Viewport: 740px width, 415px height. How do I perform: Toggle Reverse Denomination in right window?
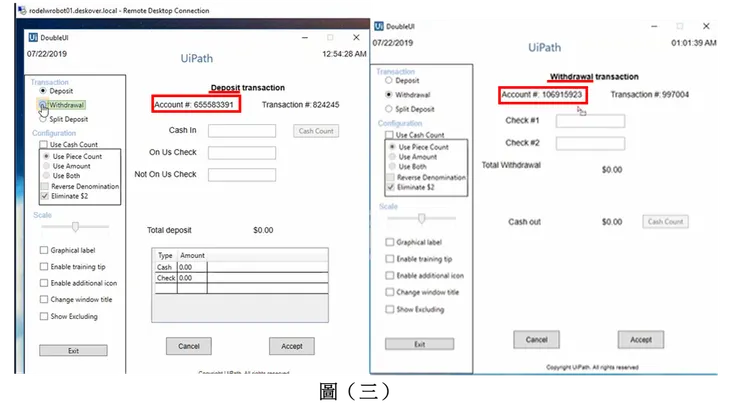point(391,177)
